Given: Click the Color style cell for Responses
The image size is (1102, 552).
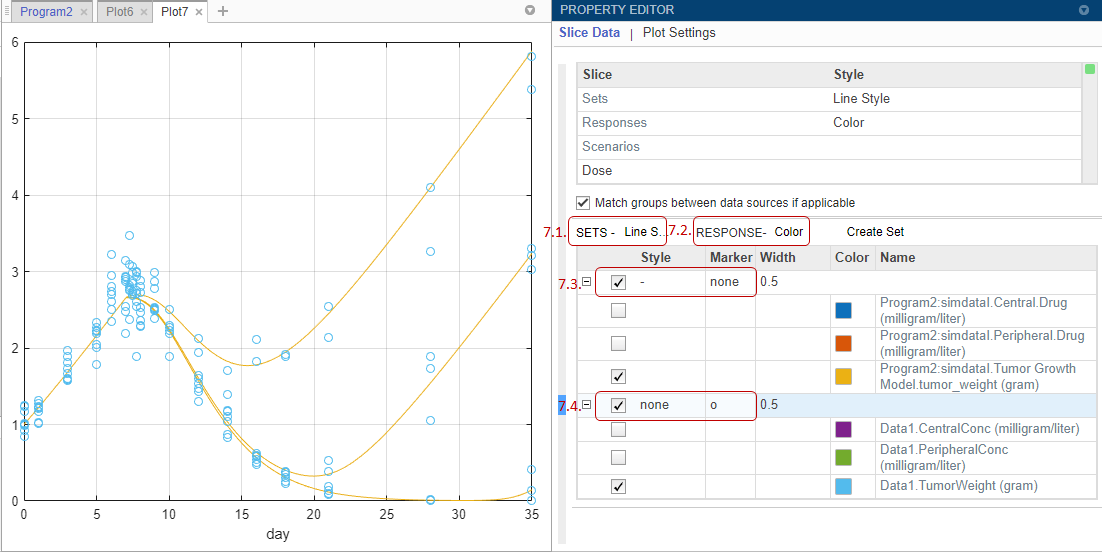Looking at the screenshot, I should [848, 123].
